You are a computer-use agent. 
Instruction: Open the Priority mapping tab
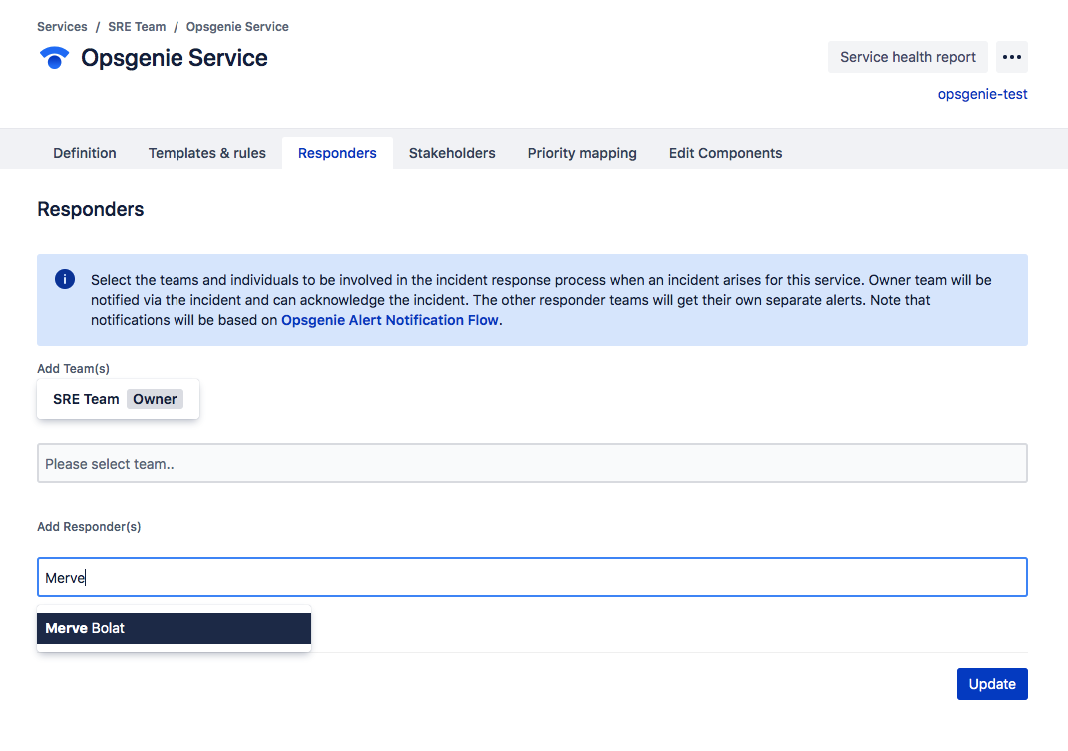tap(582, 153)
